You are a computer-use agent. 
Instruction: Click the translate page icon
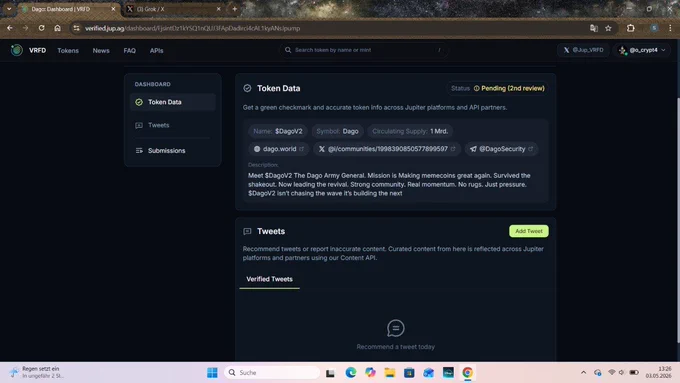tap(594, 28)
